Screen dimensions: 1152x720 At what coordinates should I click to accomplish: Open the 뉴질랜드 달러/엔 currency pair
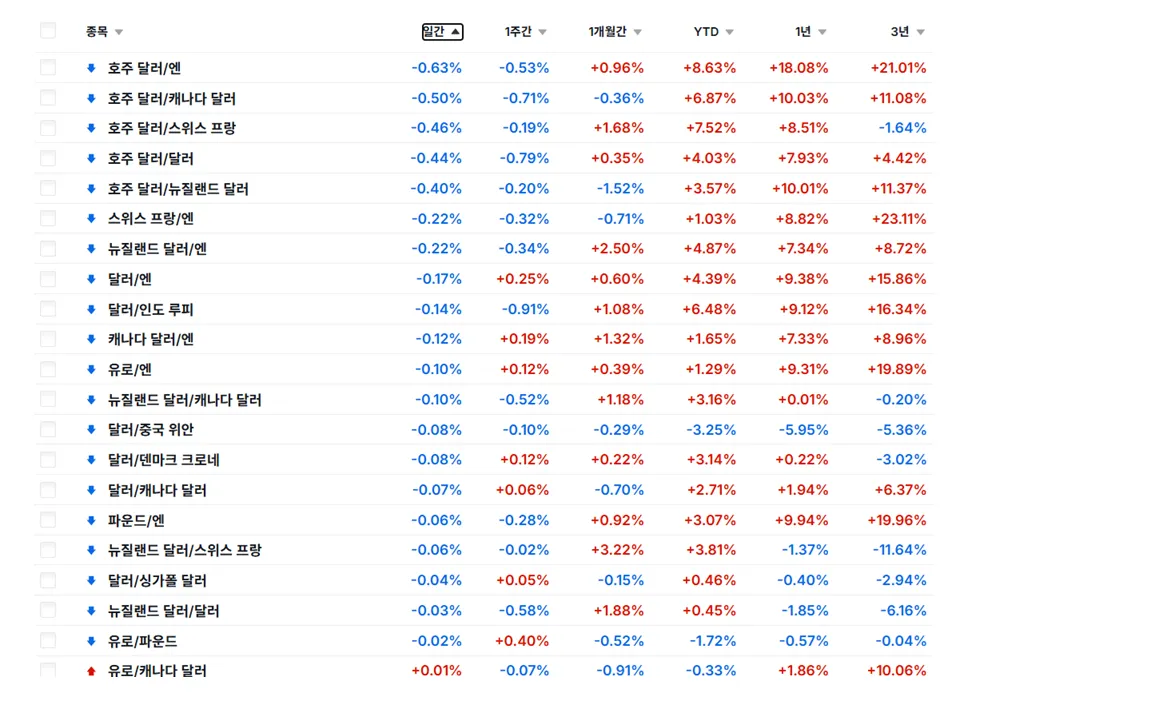click(157, 249)
